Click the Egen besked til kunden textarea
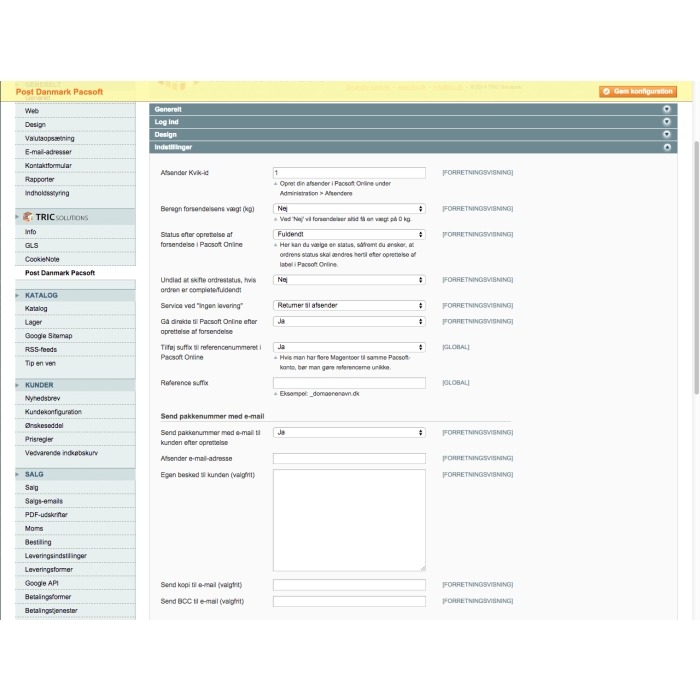 coord(349,520)
